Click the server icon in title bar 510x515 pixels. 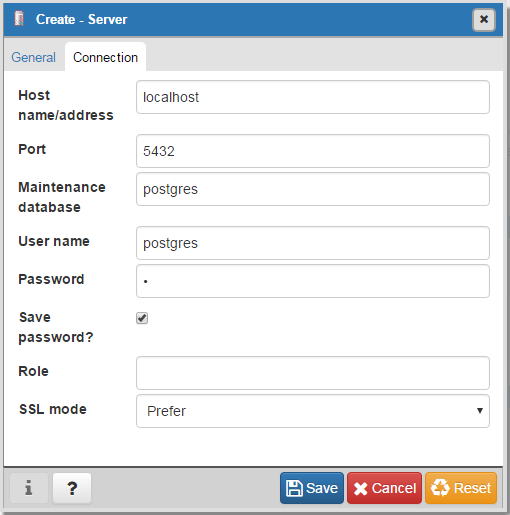pos(19,19)
